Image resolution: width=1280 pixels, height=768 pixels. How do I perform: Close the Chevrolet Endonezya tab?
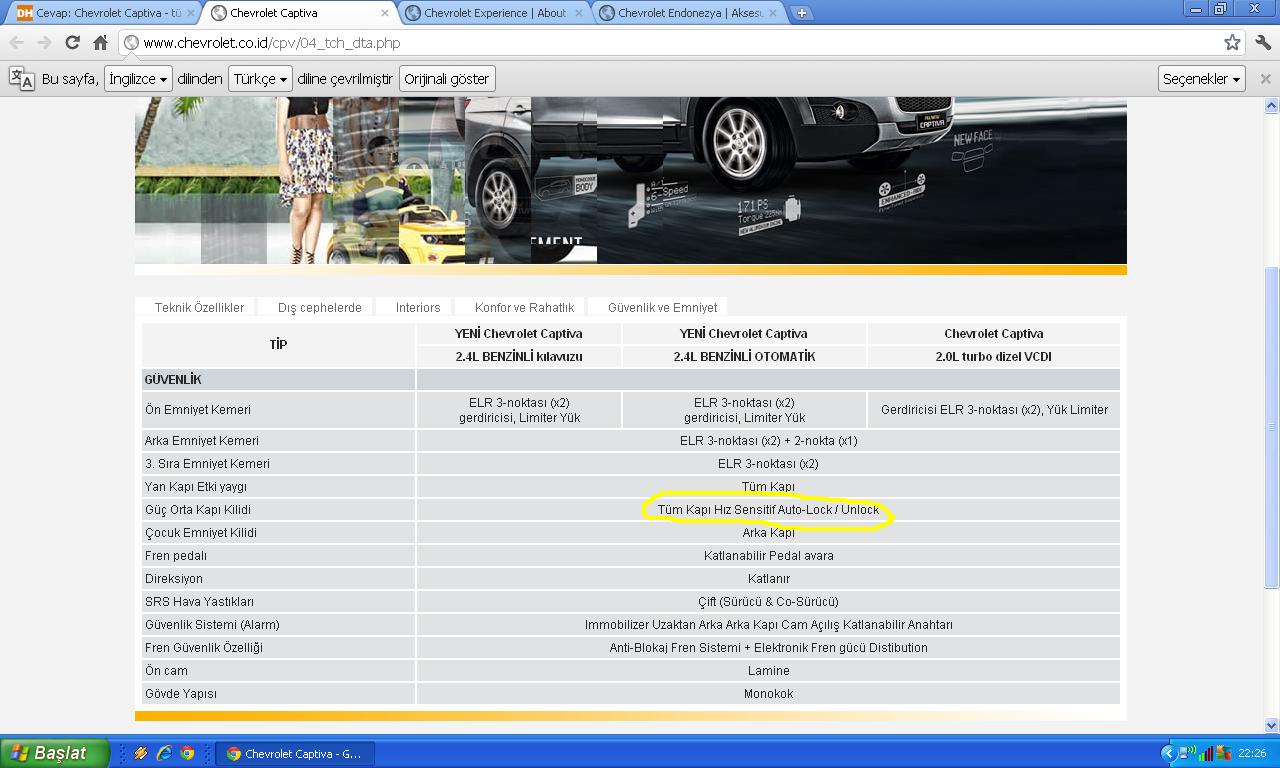[x=773, y=13]
